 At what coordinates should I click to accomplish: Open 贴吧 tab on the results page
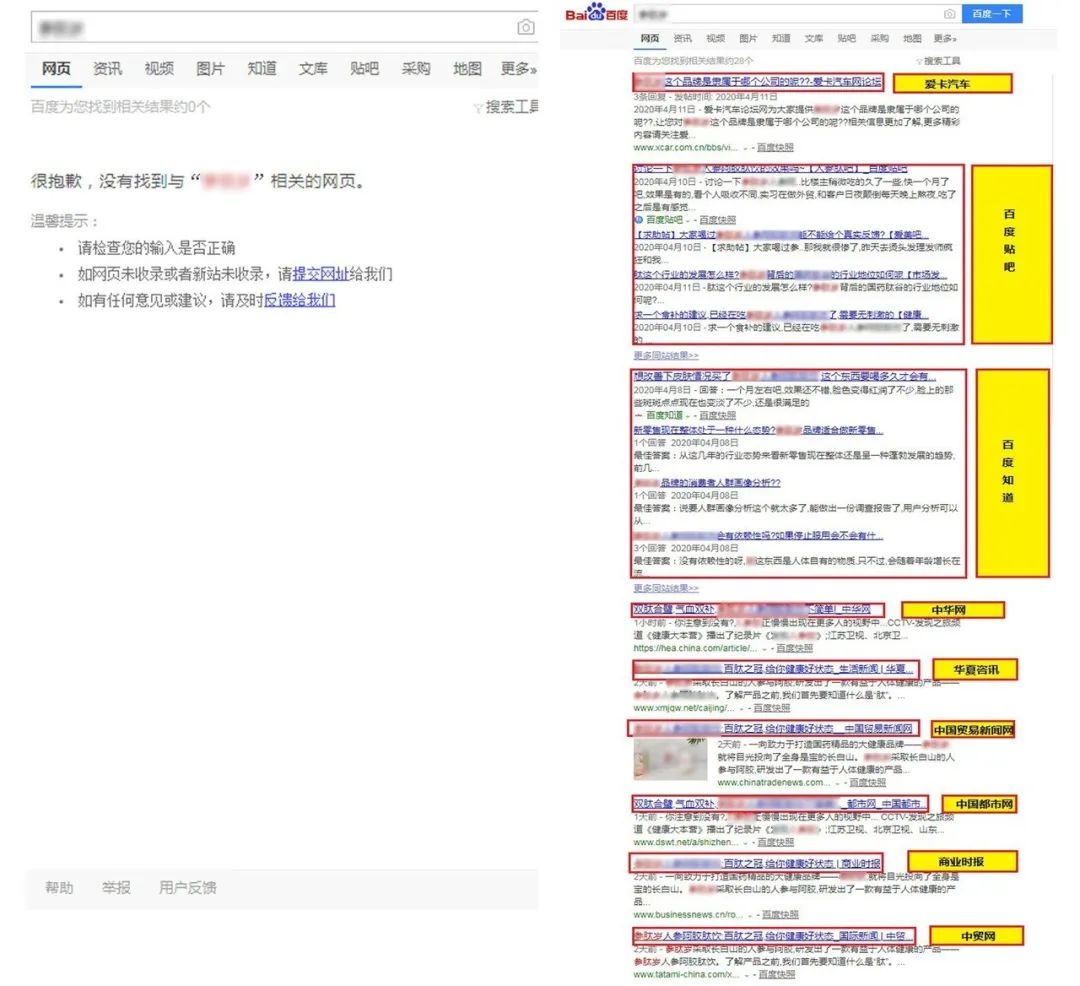click(847, 39)
